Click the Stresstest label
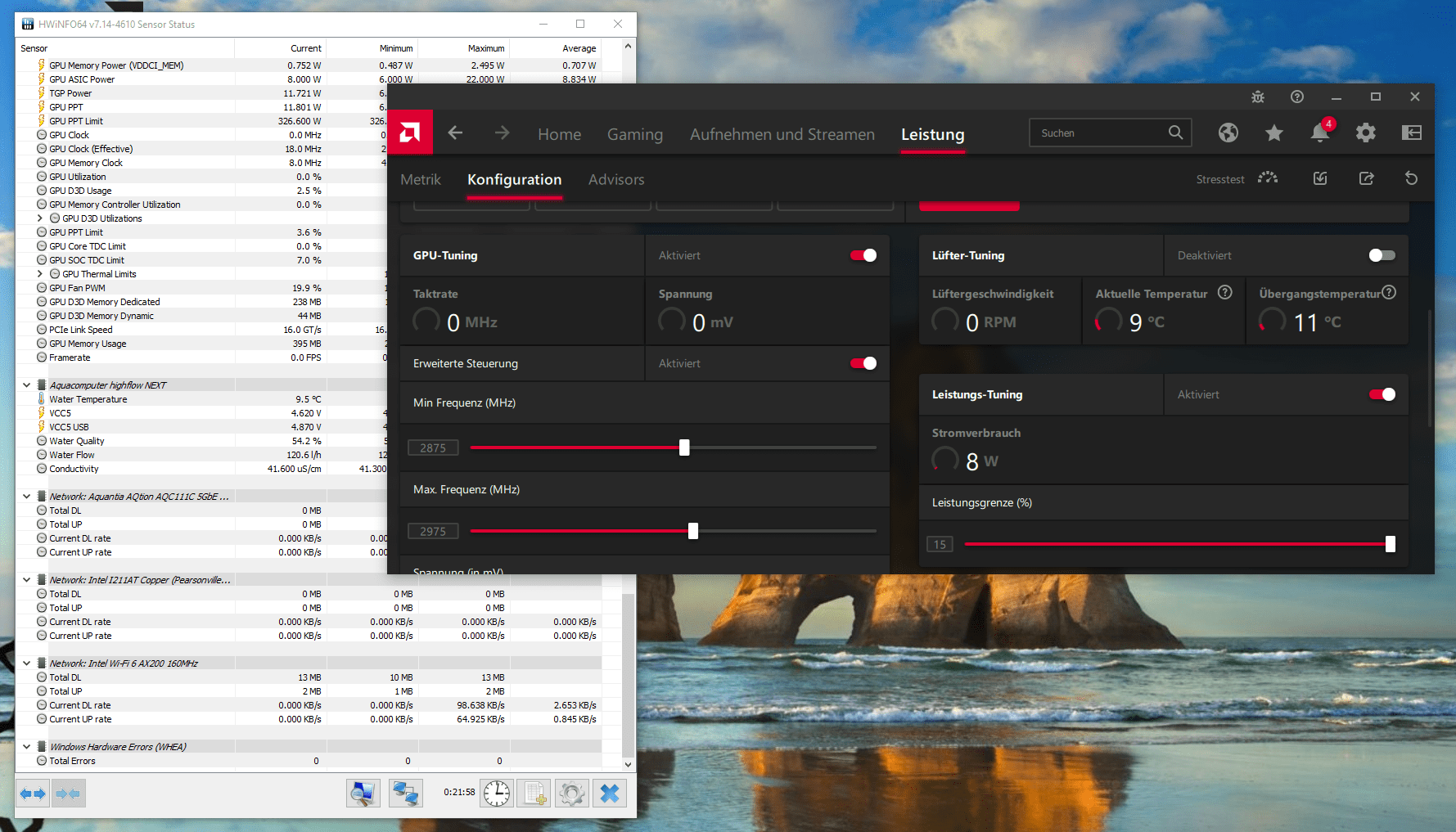Image resolution: width=1456 pixels, height=832 pixels. [1220, 179]
